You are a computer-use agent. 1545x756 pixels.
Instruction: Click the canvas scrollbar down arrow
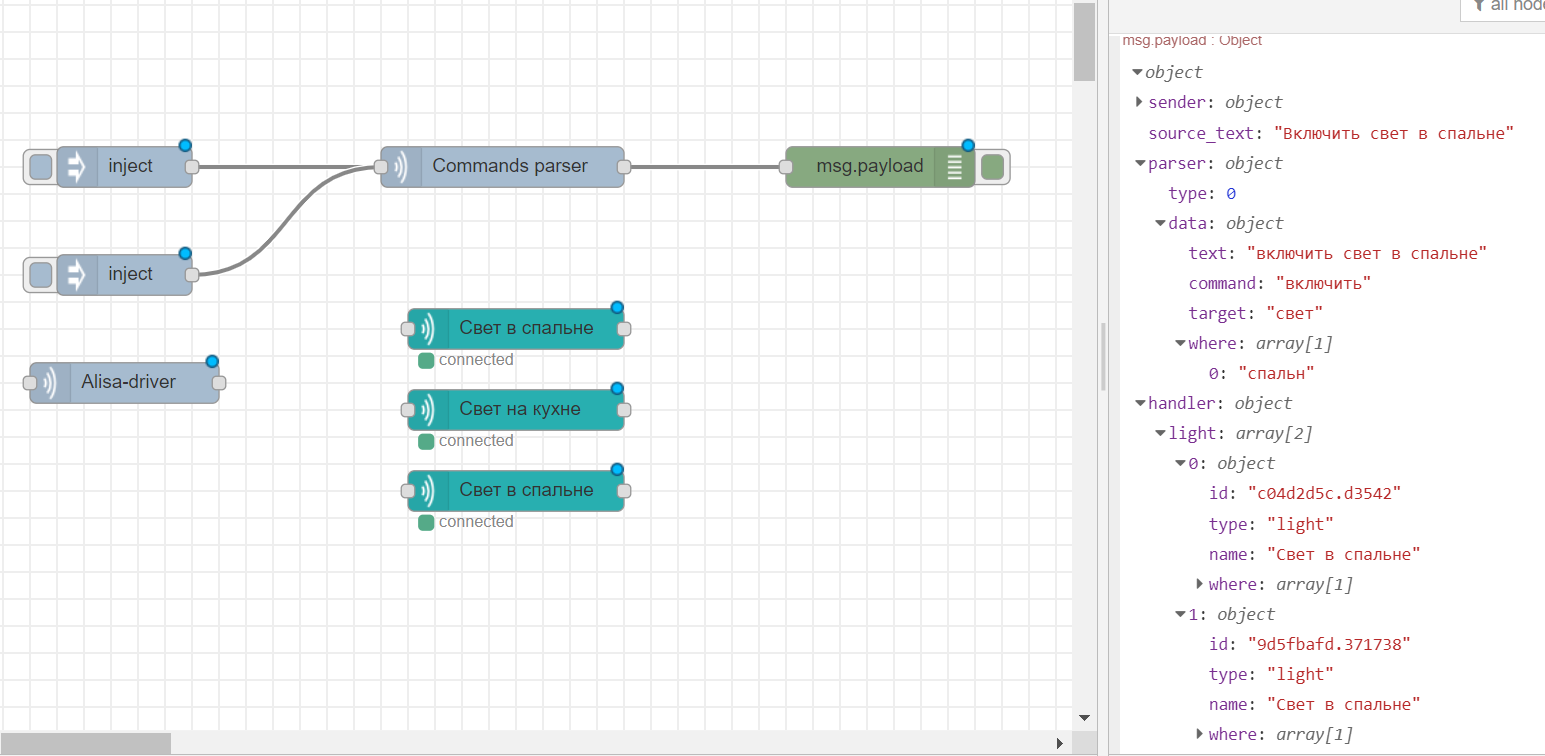tap(1084, 717)
